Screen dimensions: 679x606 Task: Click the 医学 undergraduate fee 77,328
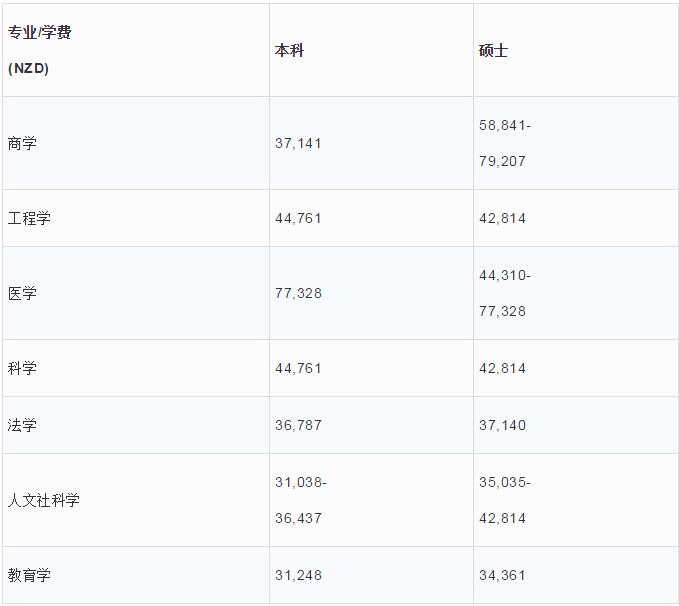(298, 293)
